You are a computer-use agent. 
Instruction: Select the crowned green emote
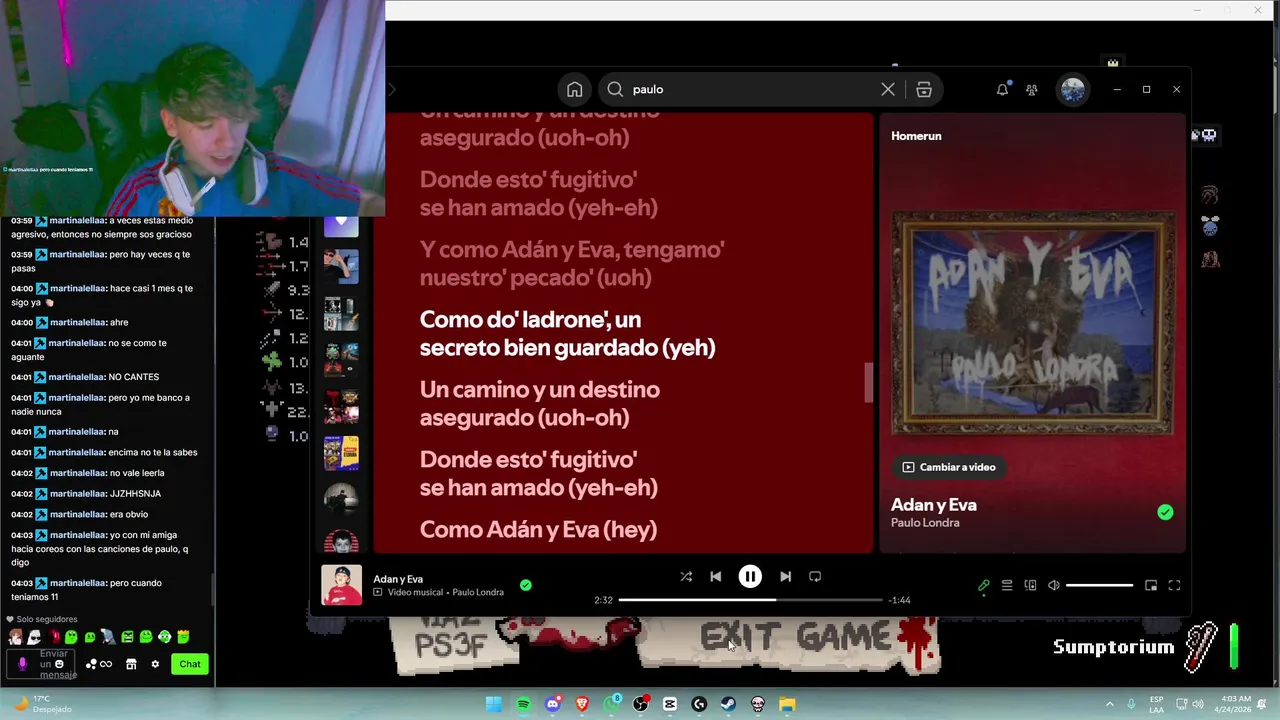(x=183, y=637)
